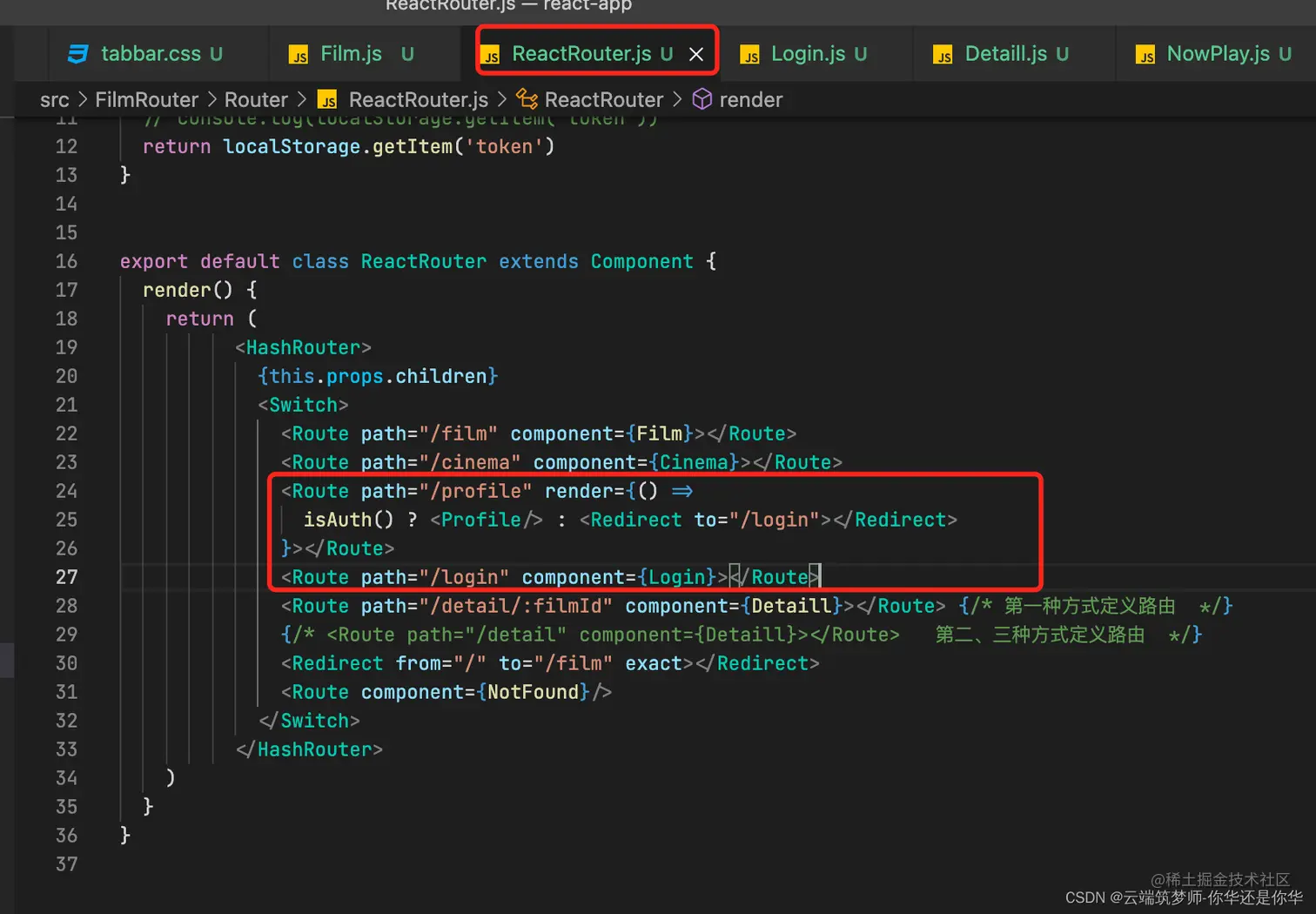This screenshot has height=914, width=1316.
Task: Click '<Profile/>' tag on line 25
Action: 487,520
